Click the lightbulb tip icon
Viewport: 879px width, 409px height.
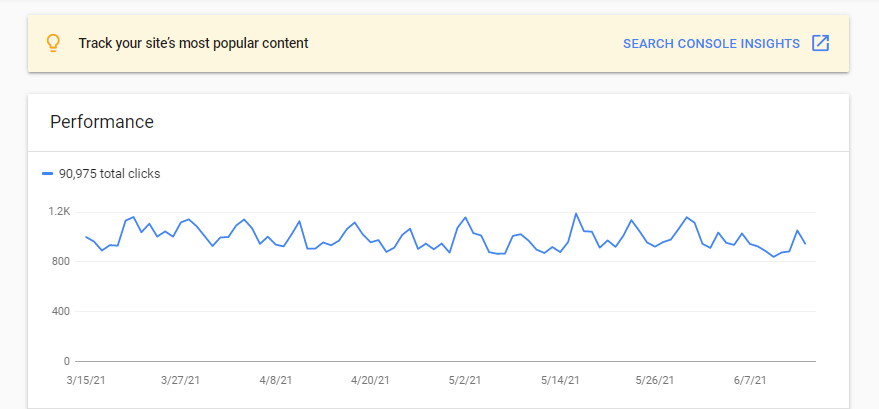[53, 43]
